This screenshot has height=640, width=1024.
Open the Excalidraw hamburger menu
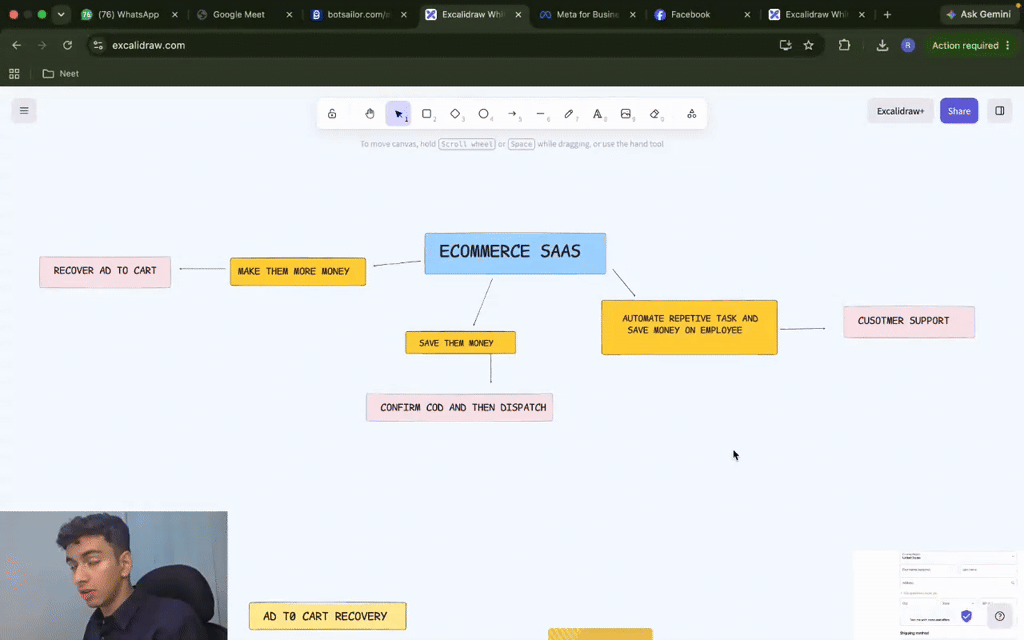(24, 111)
